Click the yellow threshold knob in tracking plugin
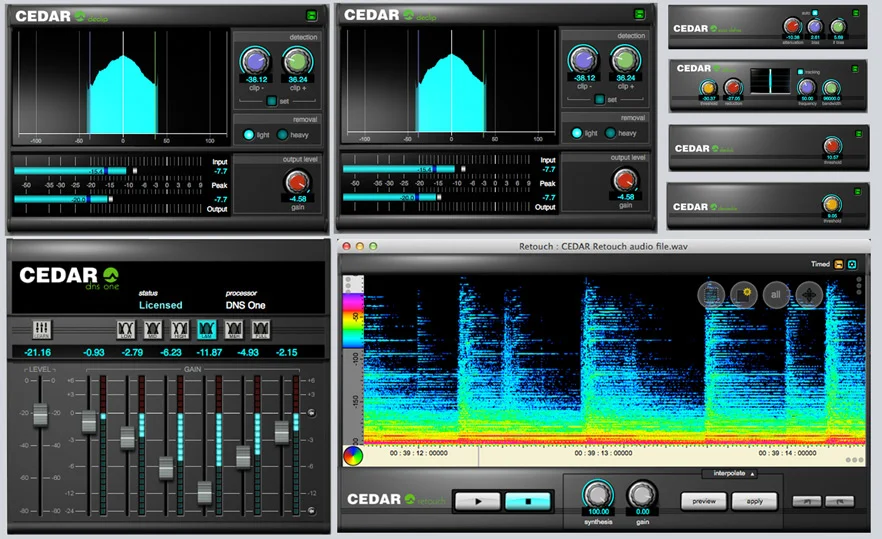 tap(708, 88)
